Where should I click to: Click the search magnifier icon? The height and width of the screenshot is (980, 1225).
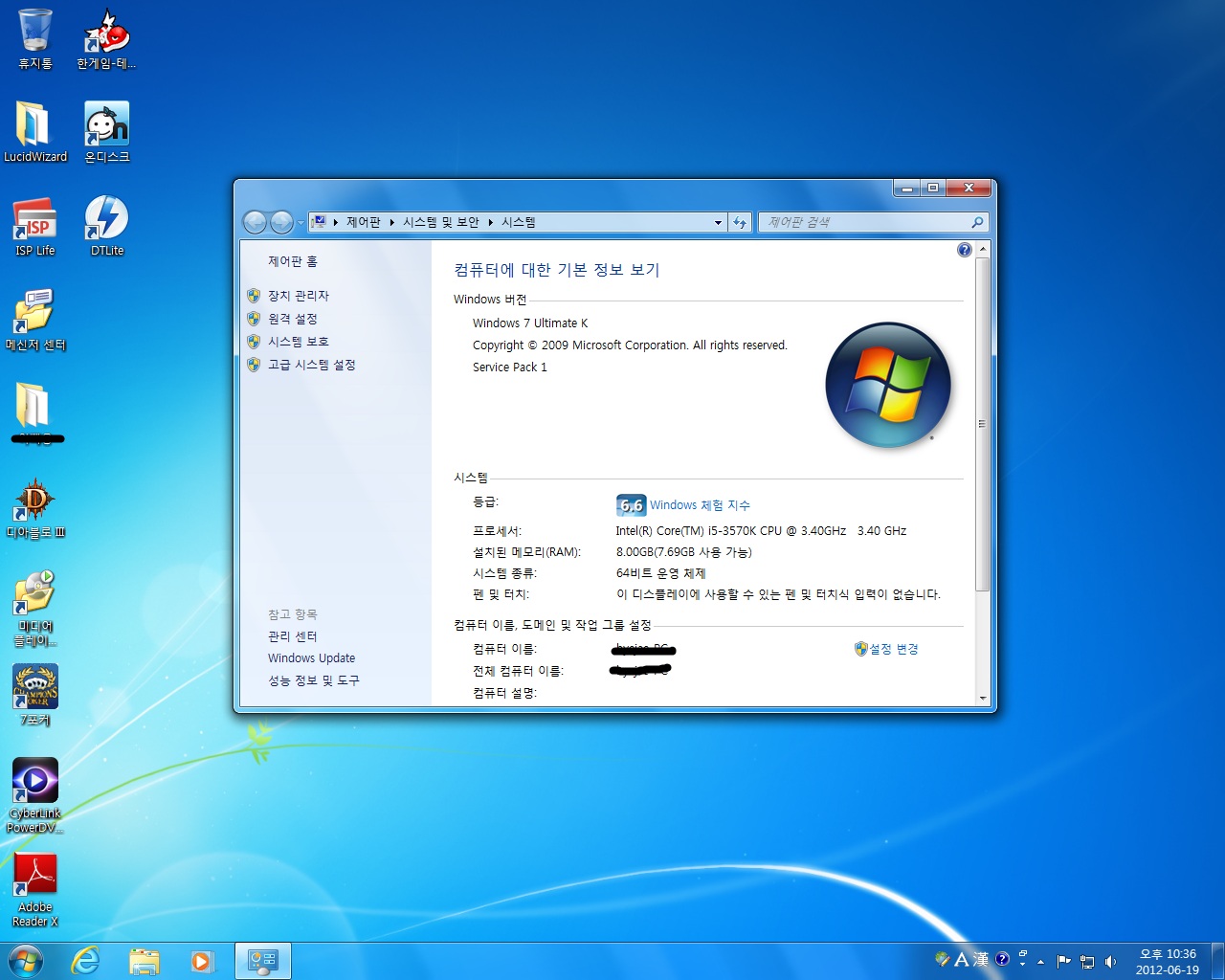(x=977, y=222)
